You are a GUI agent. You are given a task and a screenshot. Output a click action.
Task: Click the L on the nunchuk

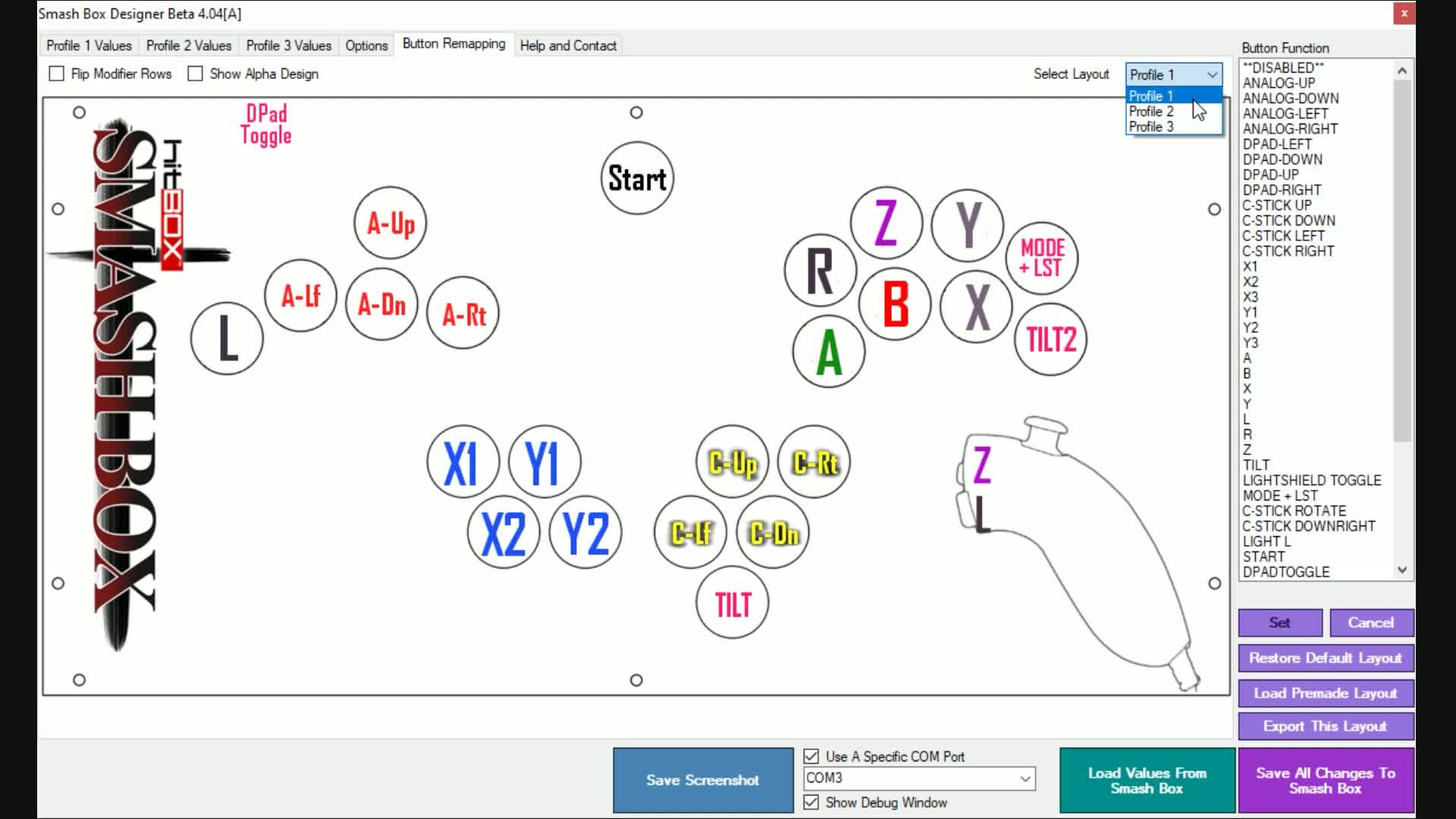982,515
